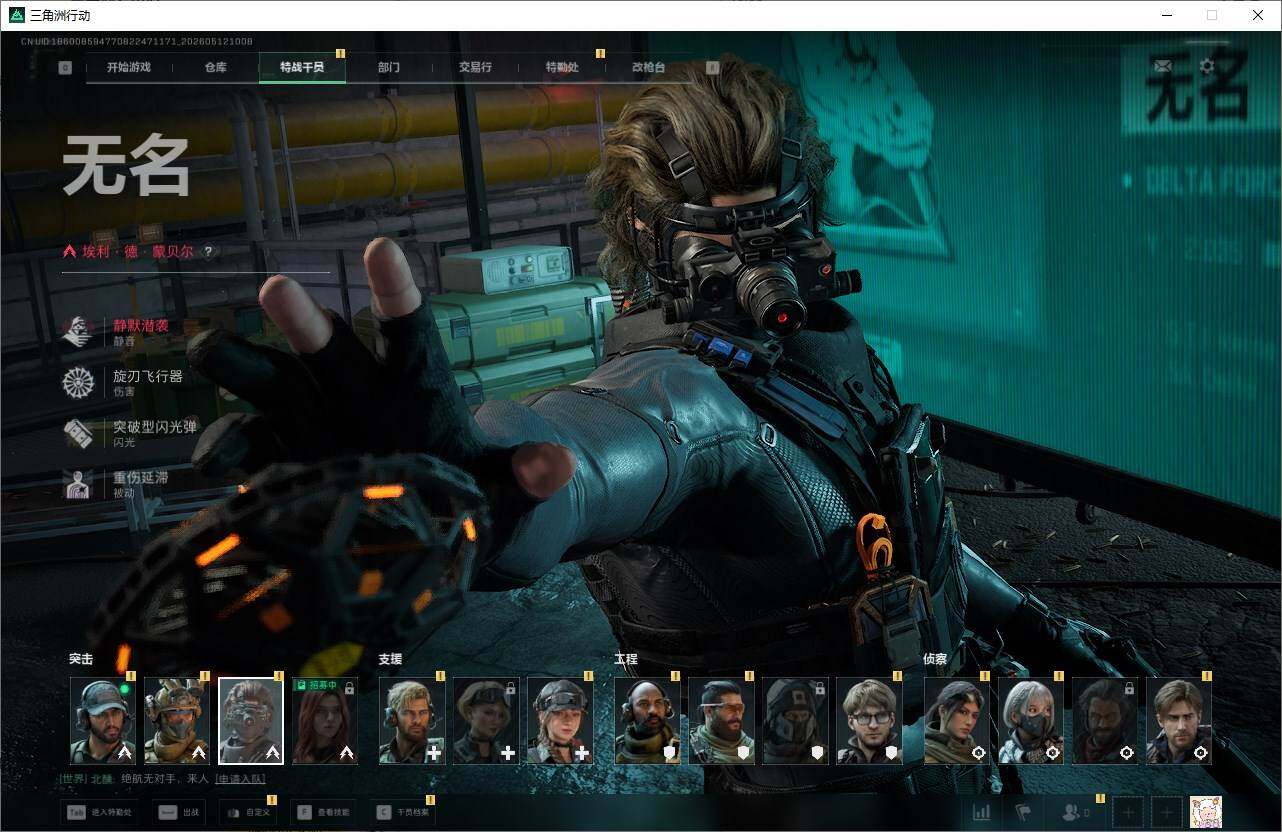Click the 工程 class heading

pos(626,659)
